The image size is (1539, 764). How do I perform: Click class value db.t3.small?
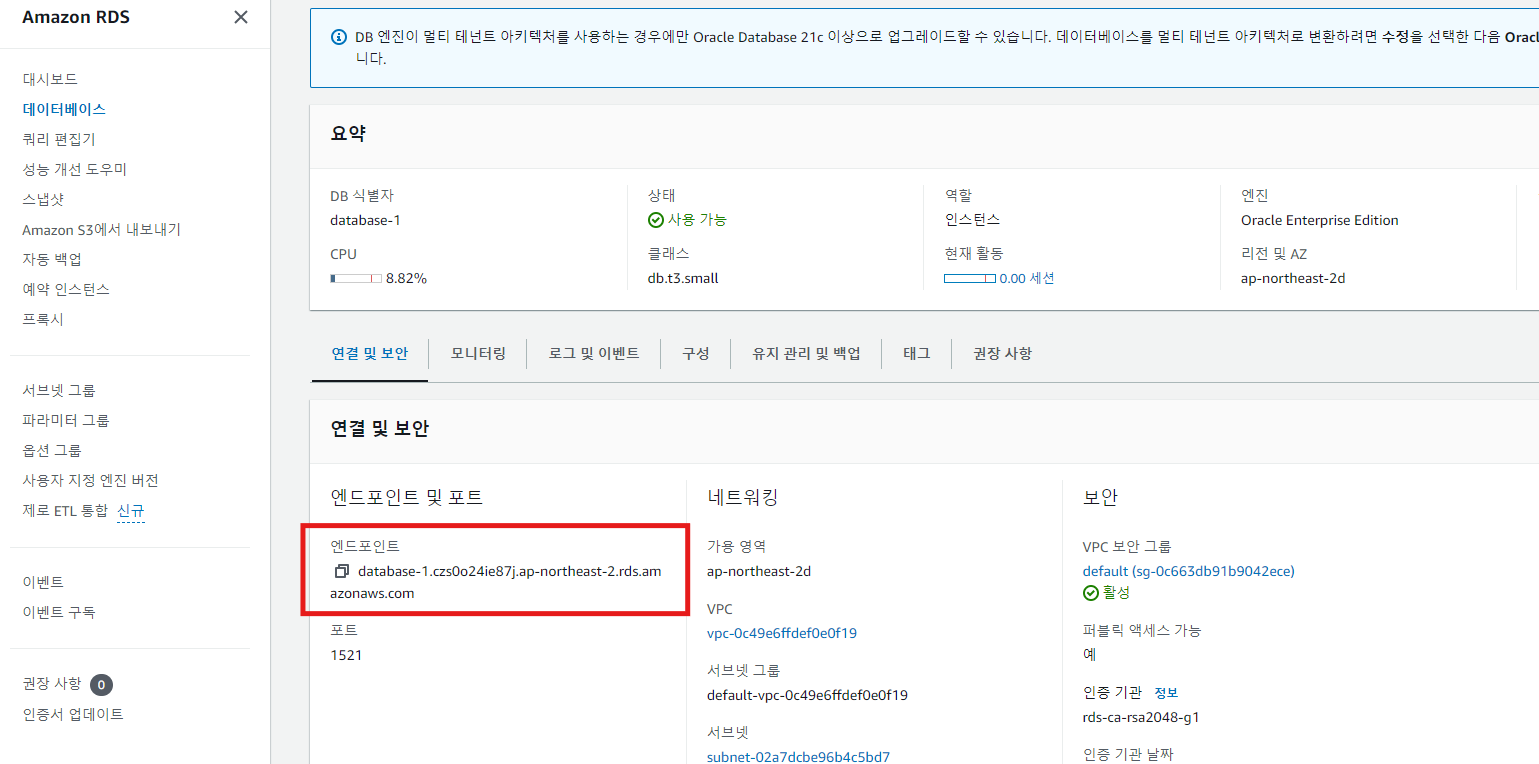coord(683,278)
